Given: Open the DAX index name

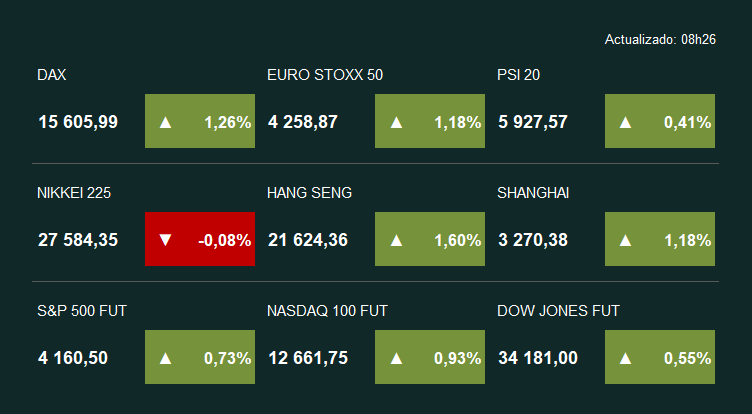Looking at the screenshot, I should pos(52,75).
